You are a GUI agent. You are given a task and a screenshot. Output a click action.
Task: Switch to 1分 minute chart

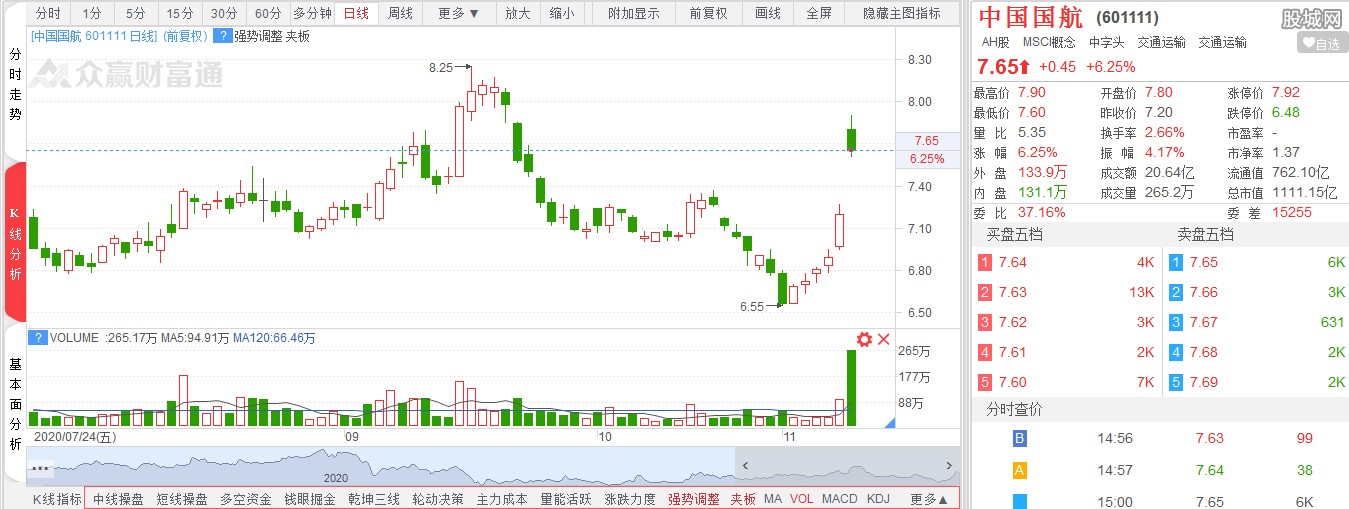(x=92, y=14)
